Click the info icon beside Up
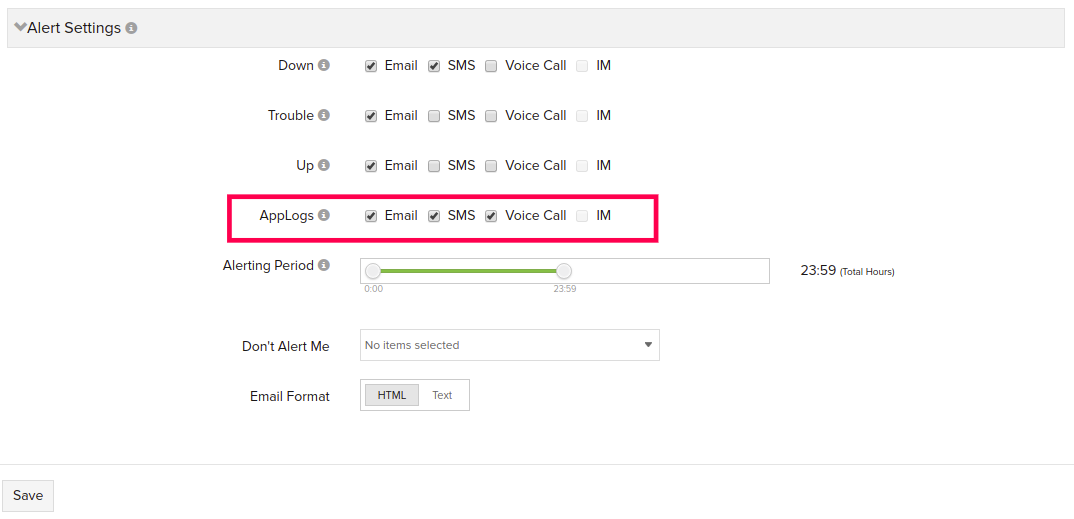Viewport: 1074px width, 519px height. click(x=324, y=166)
